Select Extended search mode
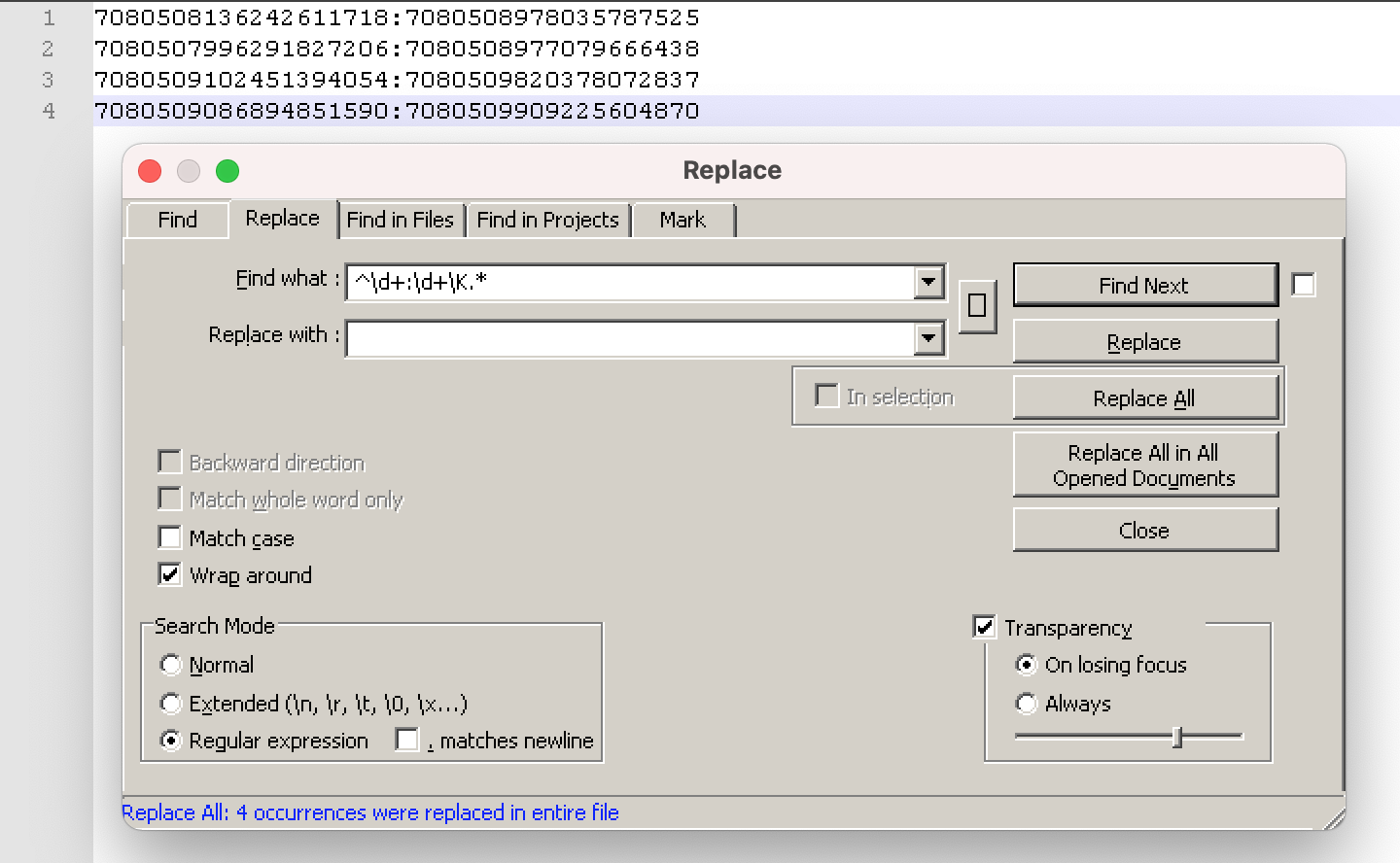The height and width of the screenshot is (863, 1400). pyautogui.click(x=171, y=703)
